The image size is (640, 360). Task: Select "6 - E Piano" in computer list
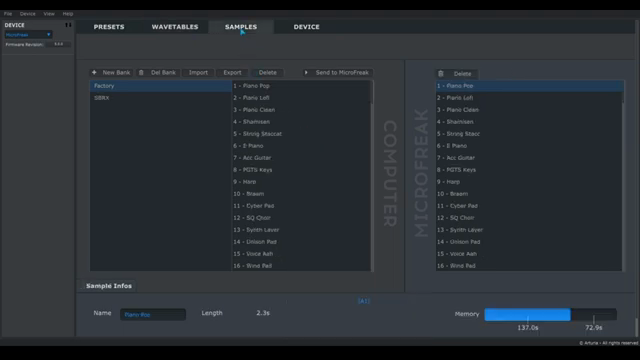tap(301, 146)
